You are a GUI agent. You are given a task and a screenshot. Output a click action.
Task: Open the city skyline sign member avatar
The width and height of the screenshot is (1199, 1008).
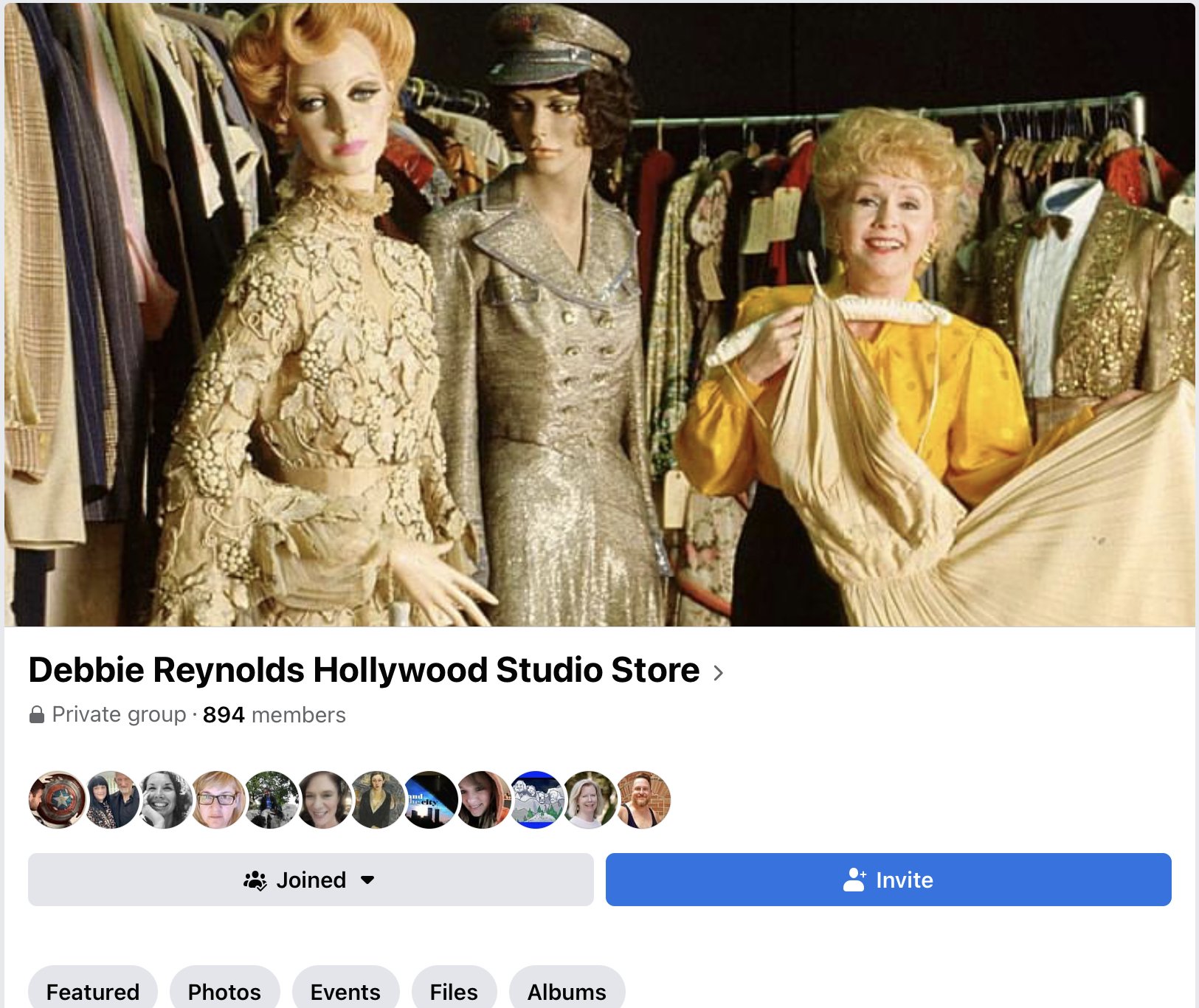tap(431, 800)
